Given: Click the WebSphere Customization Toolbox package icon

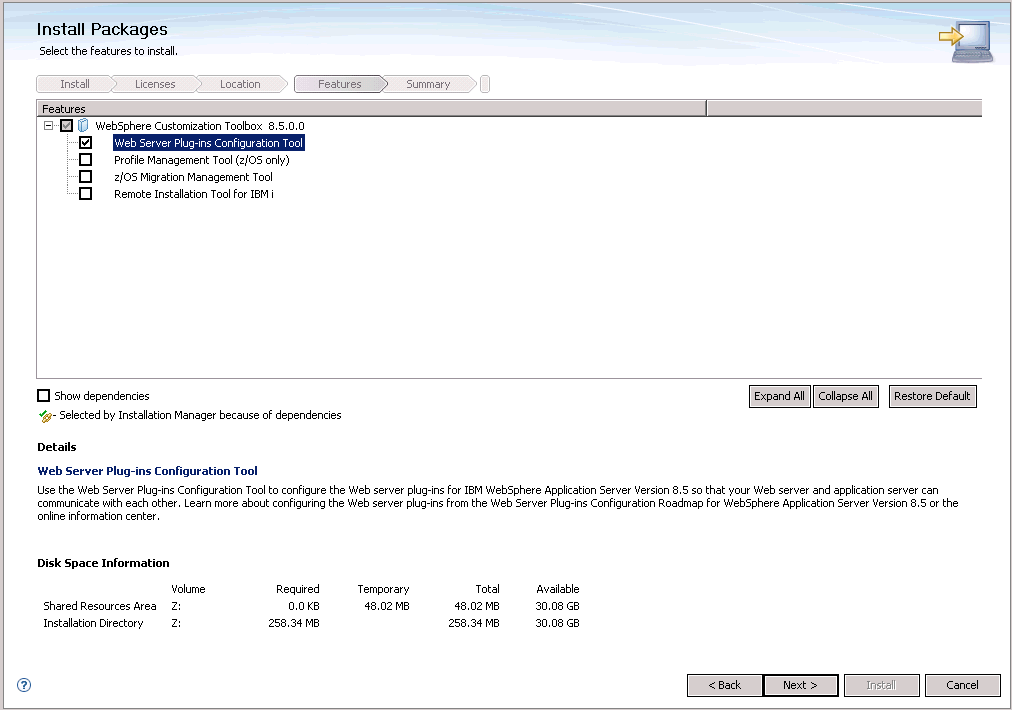Looking at the screenshot, I should click(x=83, y=125).
